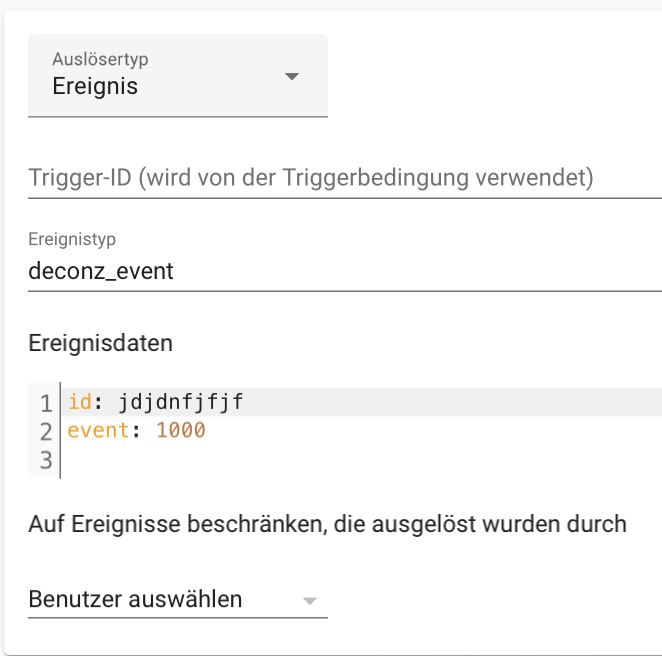Place cursor on the id key in editor
662x656 pixels.
pyautogui.click(x=80, y=403)
